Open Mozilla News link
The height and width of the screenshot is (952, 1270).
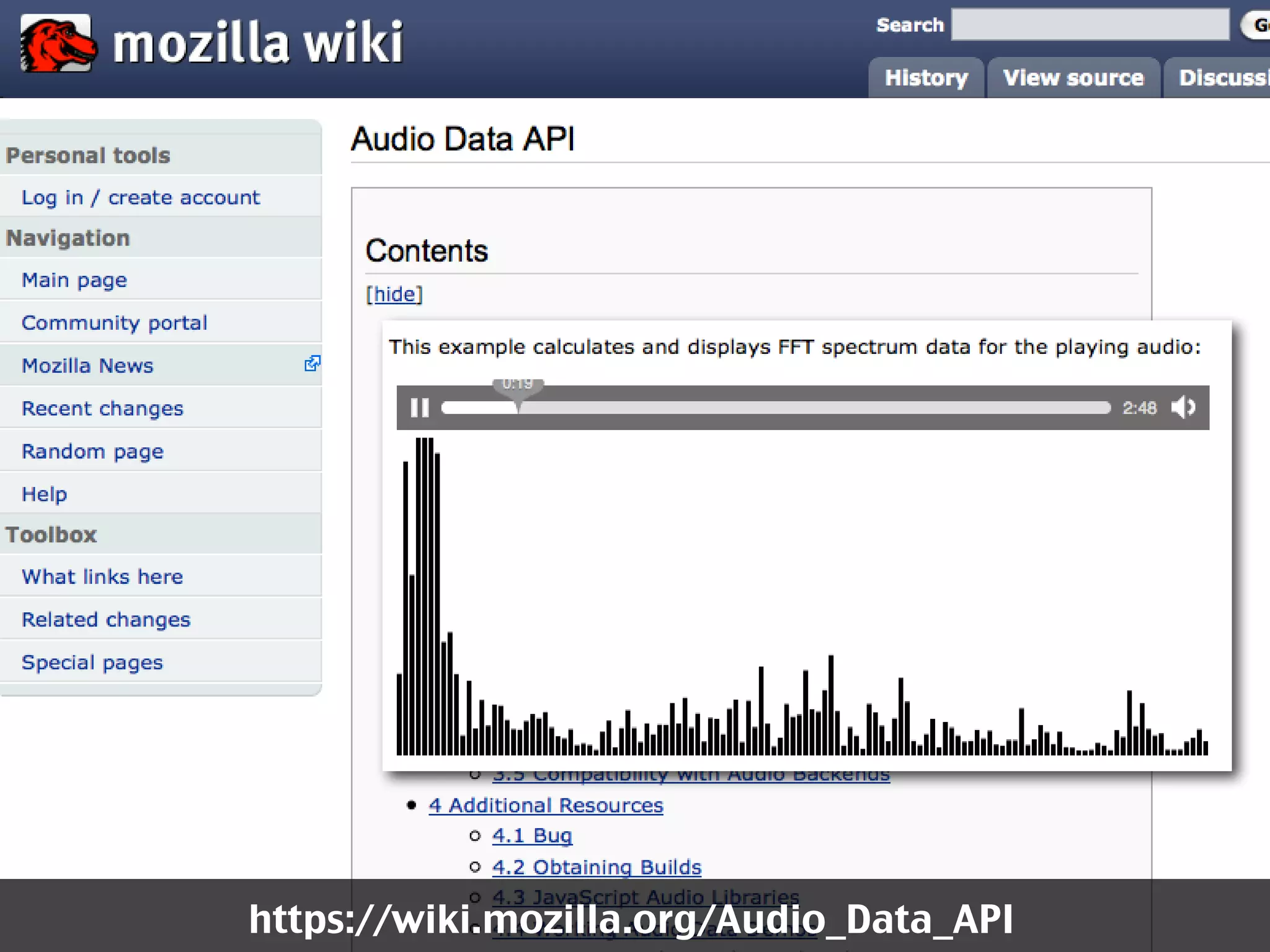[x=87, y=366]
